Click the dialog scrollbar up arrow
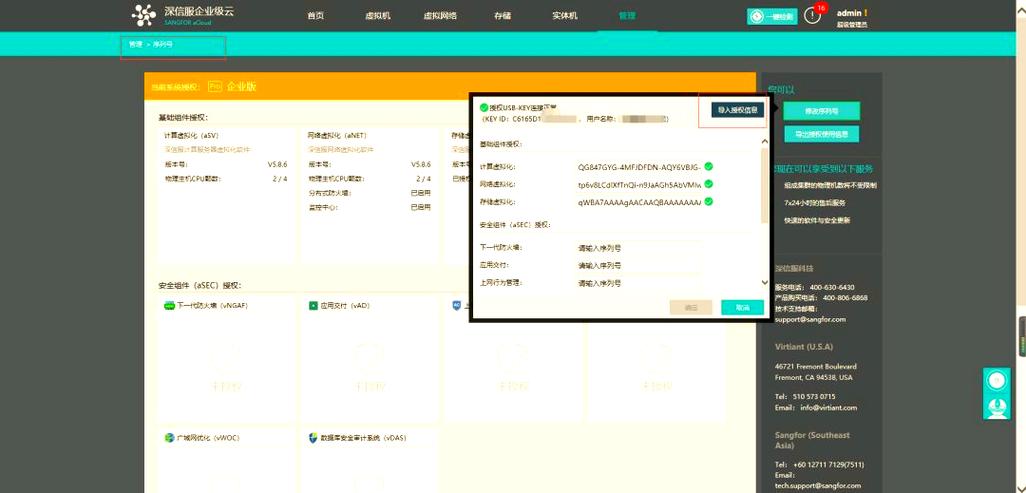This screenshot has width=1026, height=493. pyautogui.click(x=765, y=141)
